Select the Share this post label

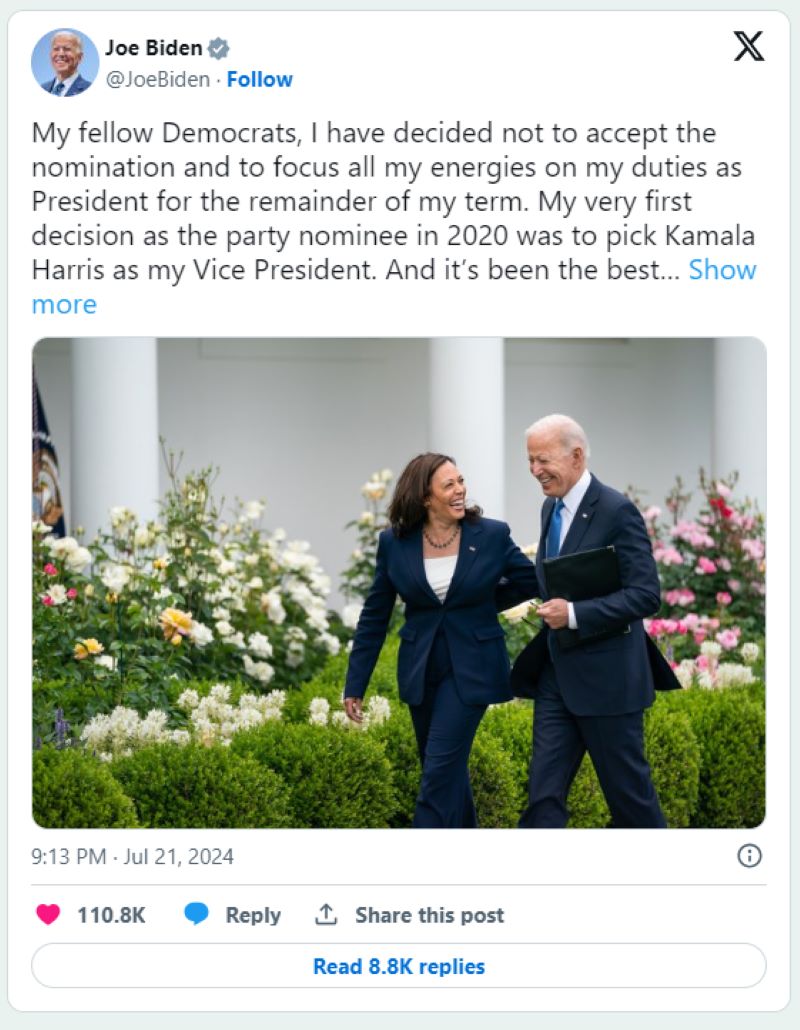coord(430,915)
